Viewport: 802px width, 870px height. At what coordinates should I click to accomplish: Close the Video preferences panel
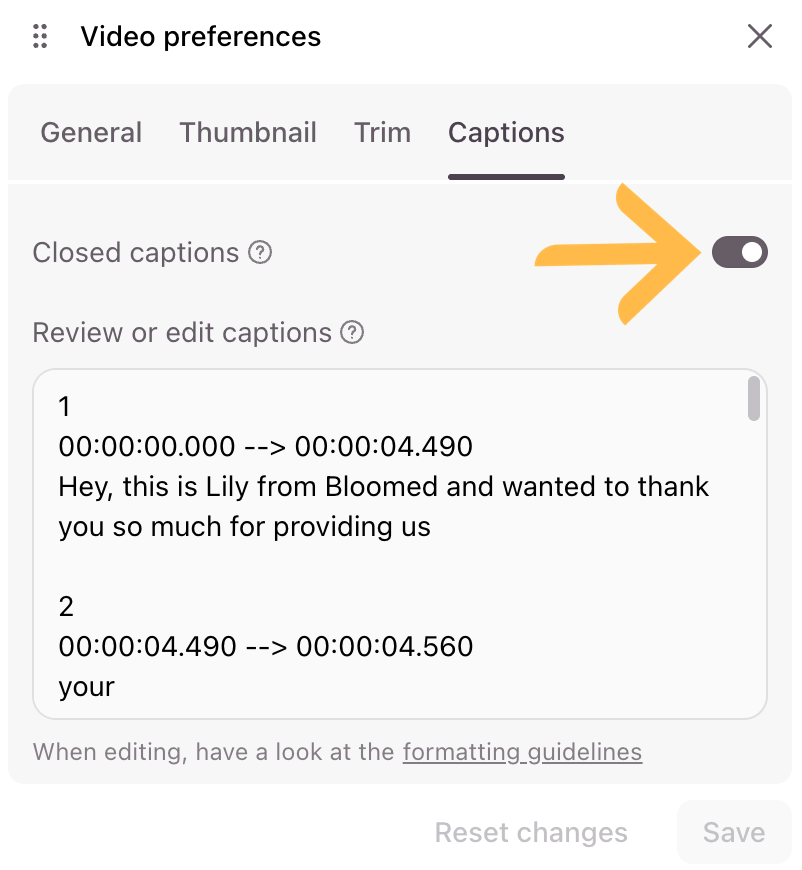pyautogui.click(x=759, y=37)
